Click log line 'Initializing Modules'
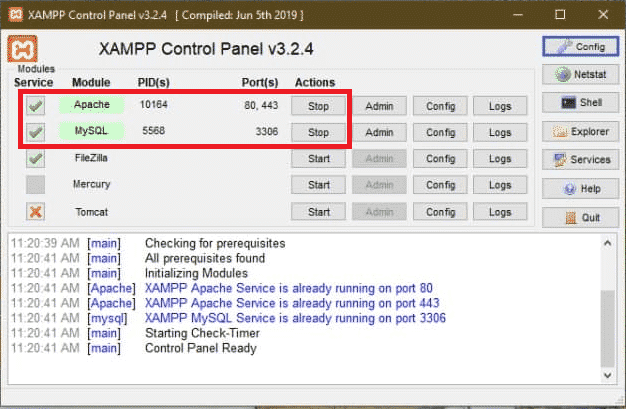Image resolution: width=626 pixels, height=409 pixels. click(x=196, y=273)
